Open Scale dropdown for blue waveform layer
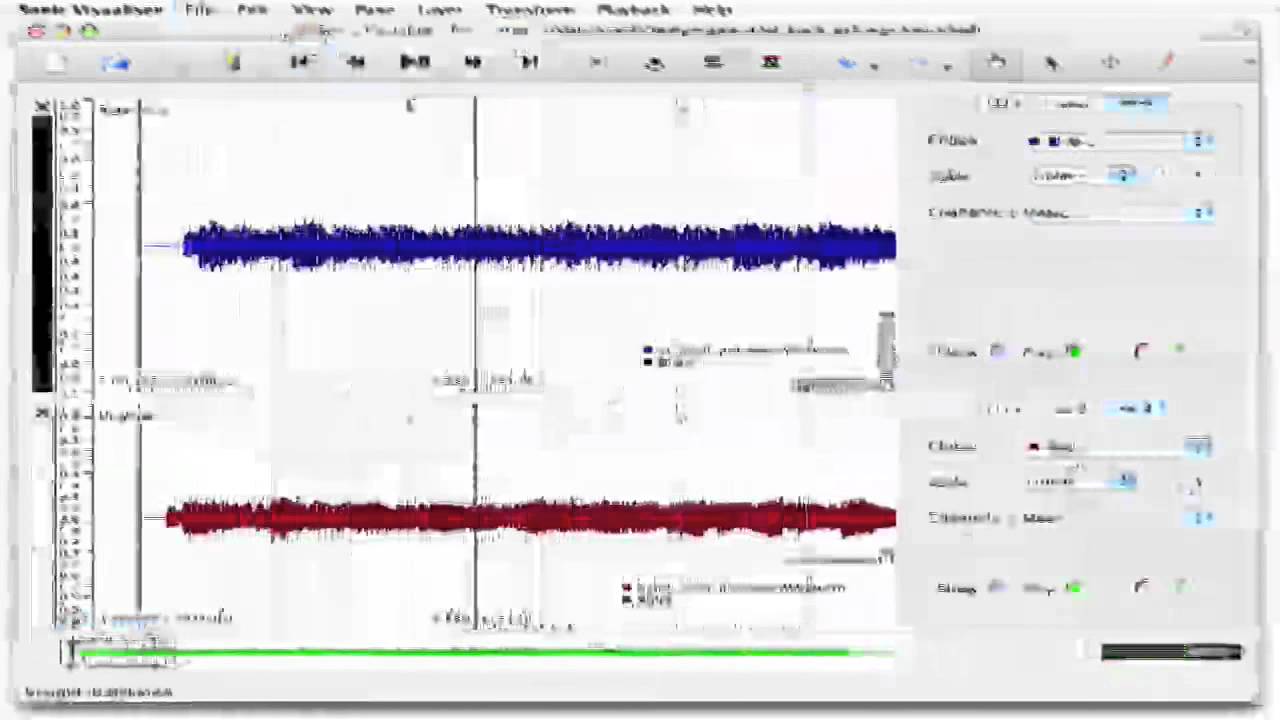 coord(1084,176)
